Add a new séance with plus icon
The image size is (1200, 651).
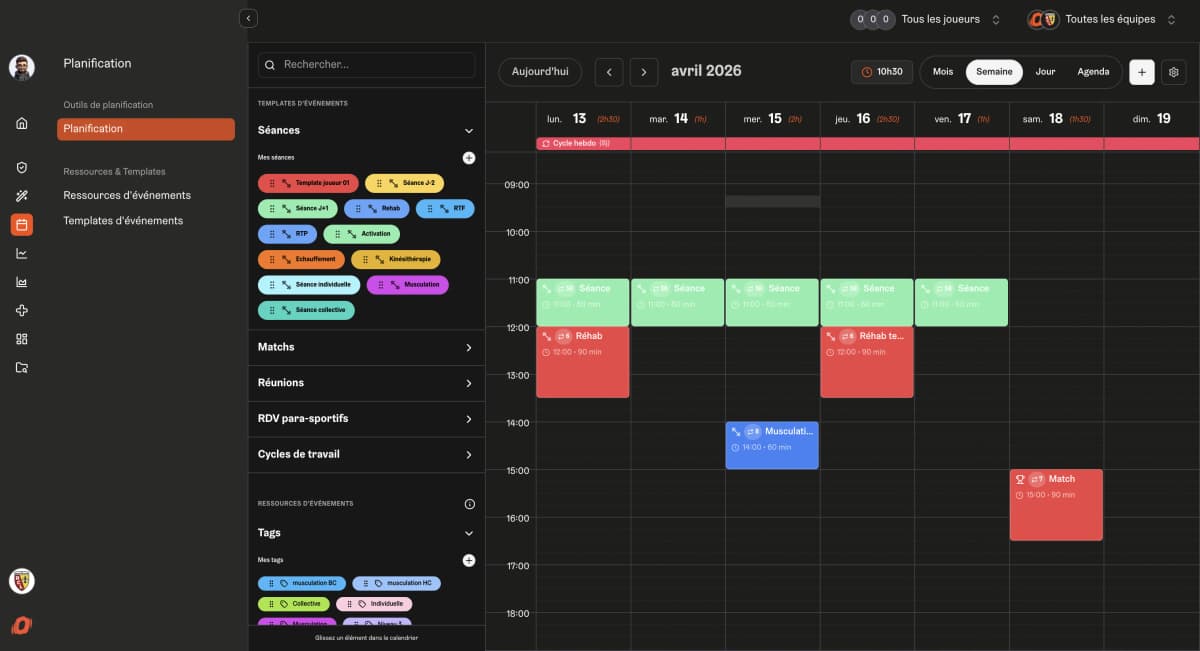[469, 158]
